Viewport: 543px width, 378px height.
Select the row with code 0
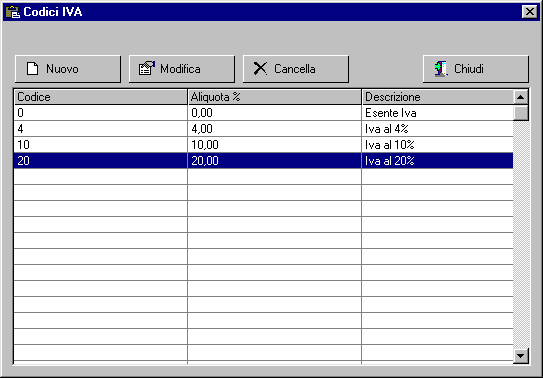[264, 113]
